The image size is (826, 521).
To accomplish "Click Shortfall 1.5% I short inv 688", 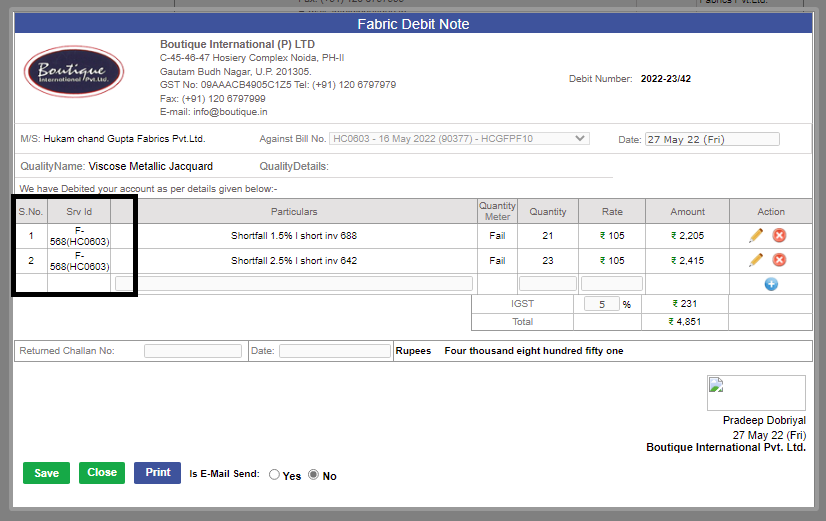I will coord(294,235).
